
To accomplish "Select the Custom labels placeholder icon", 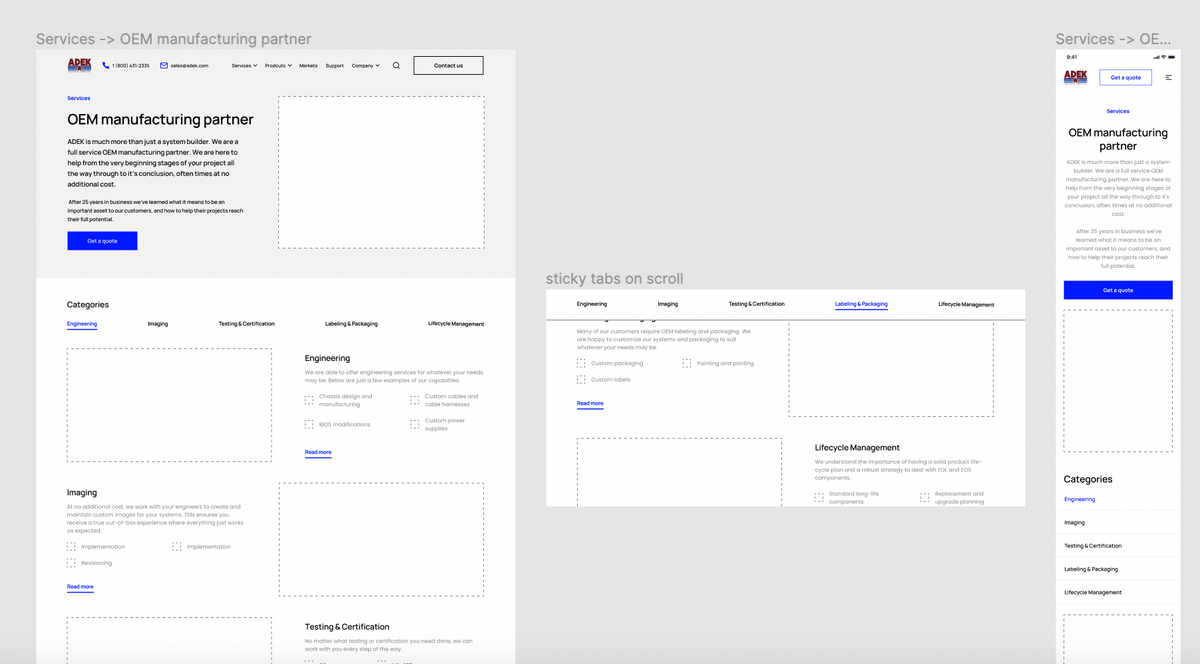I will [581, 380].
